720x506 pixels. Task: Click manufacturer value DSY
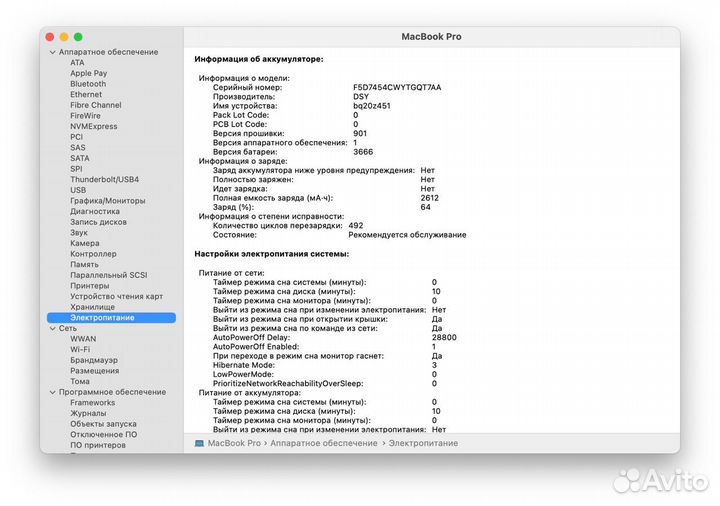(x=360, y=96)
